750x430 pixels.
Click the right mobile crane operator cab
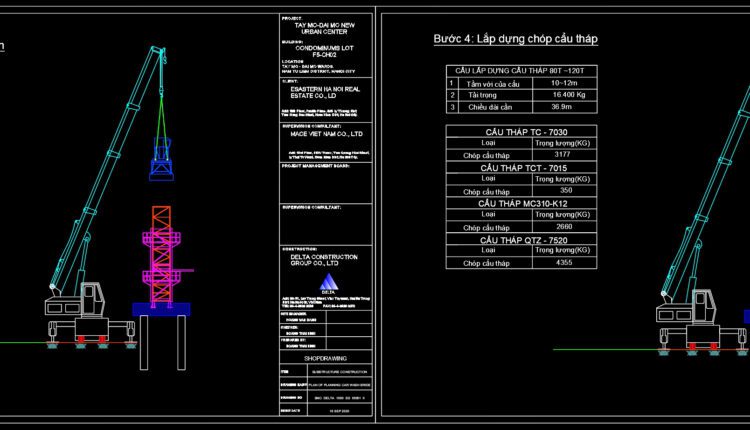703,307
